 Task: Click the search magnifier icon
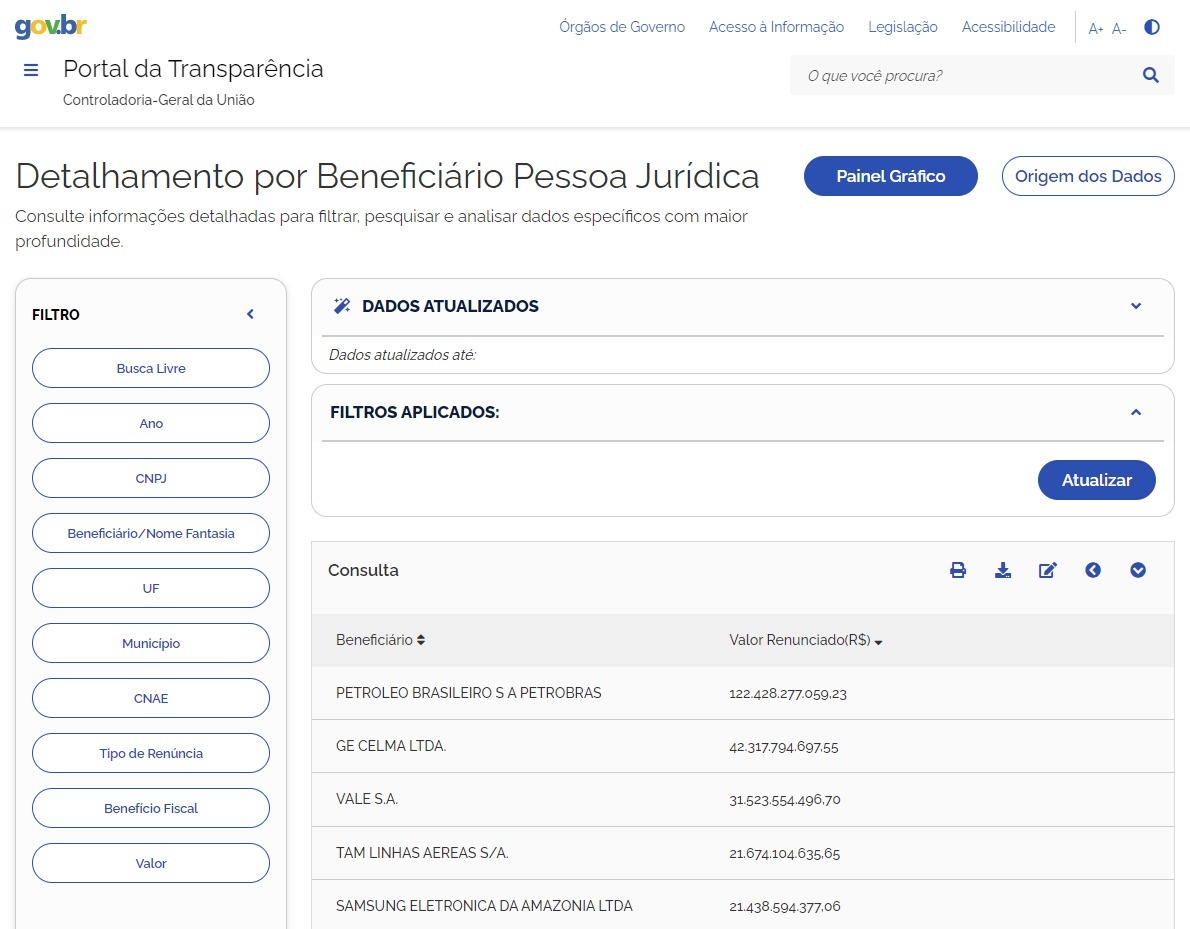coord(1151,75)
